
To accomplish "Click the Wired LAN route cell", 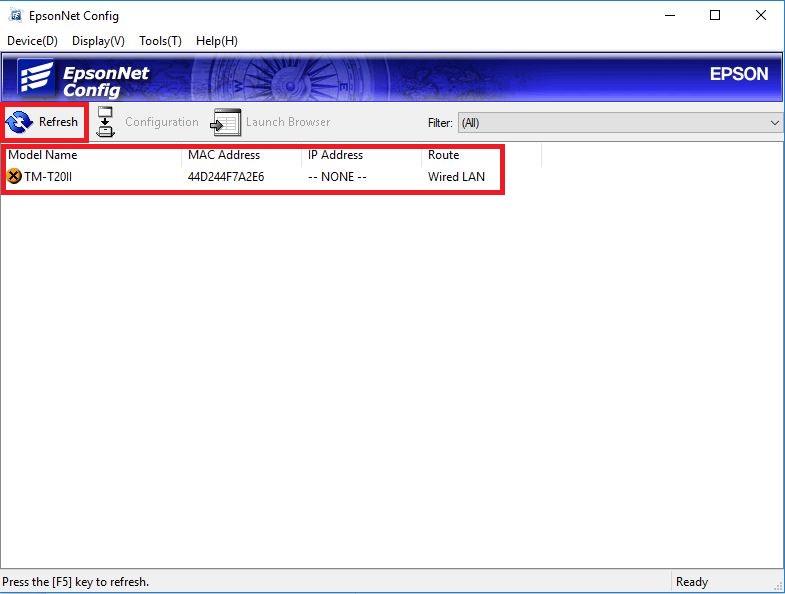I will [456, 177].
